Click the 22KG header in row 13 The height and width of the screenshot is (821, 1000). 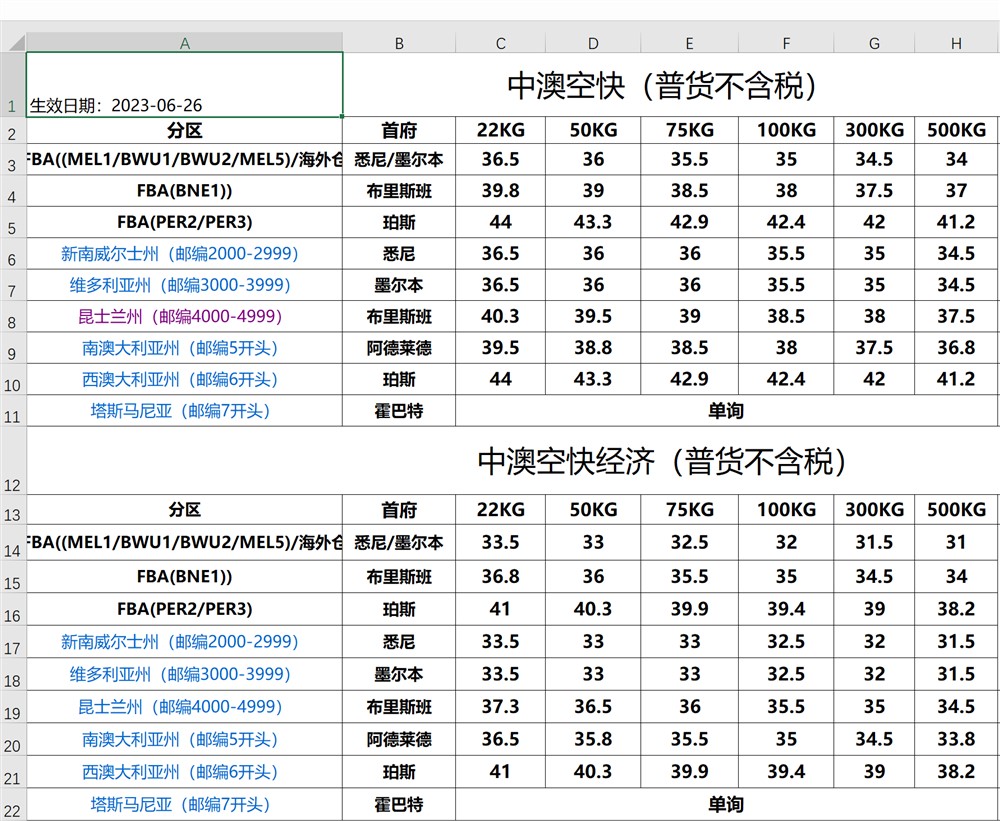click(x=500, y=509)
